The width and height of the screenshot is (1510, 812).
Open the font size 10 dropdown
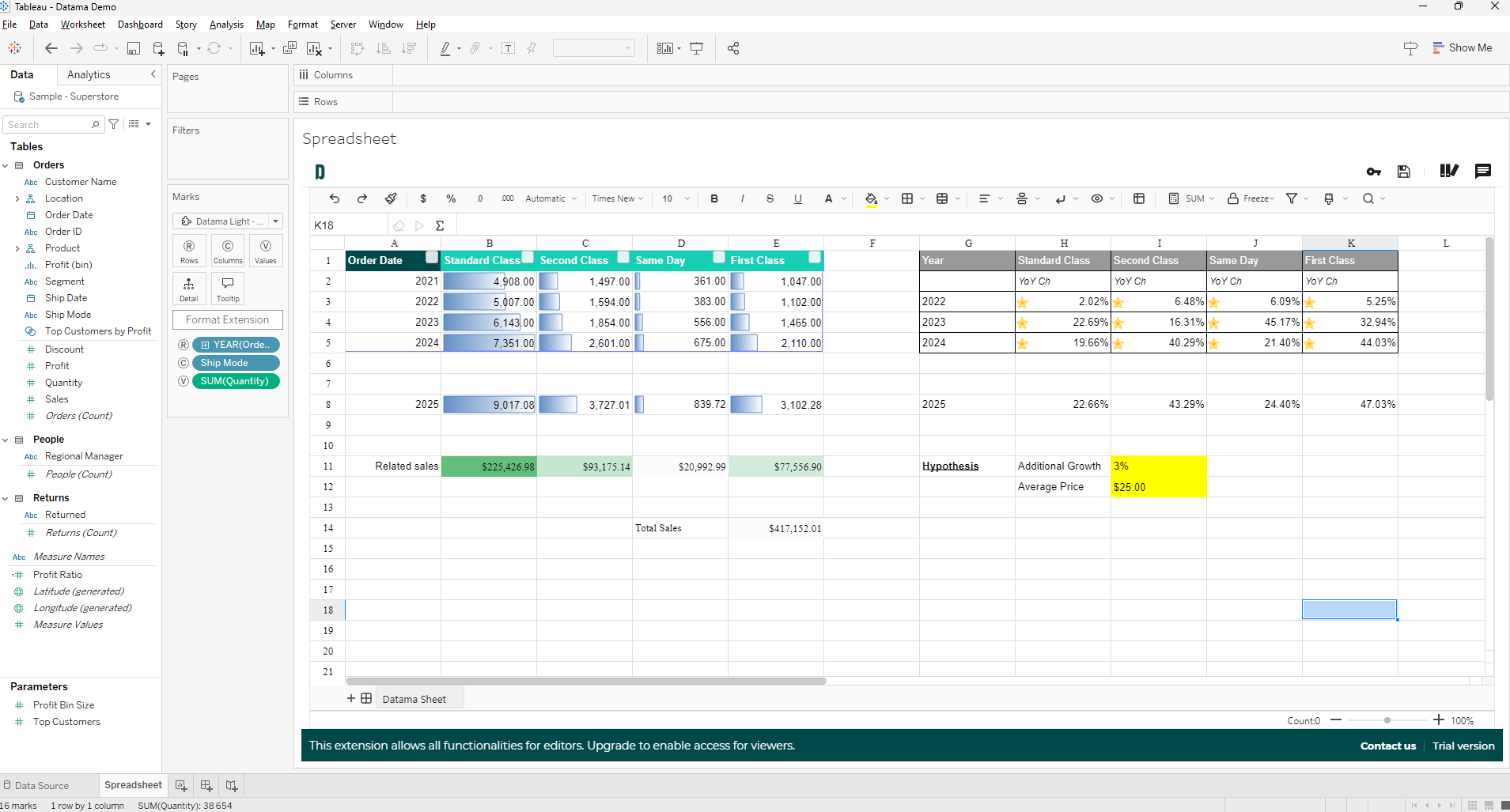[x=676, y=198]
